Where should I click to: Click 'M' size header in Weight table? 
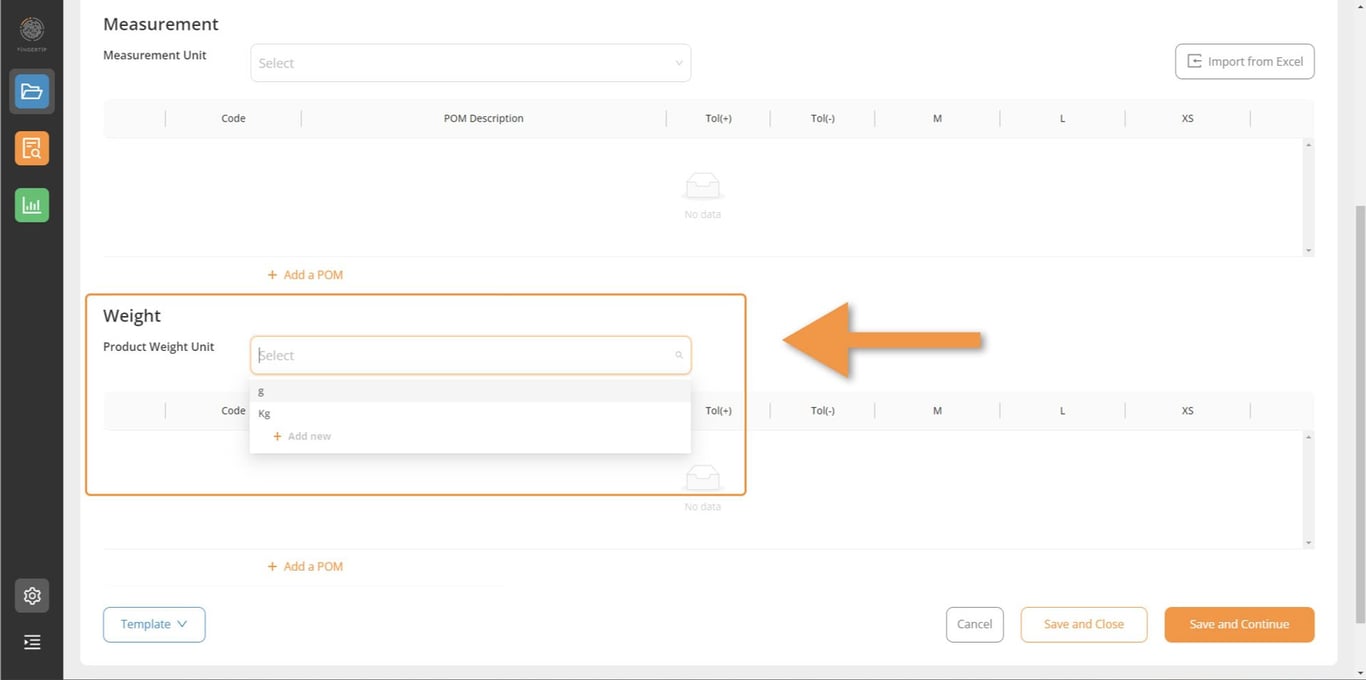click(x=937, y=410)
